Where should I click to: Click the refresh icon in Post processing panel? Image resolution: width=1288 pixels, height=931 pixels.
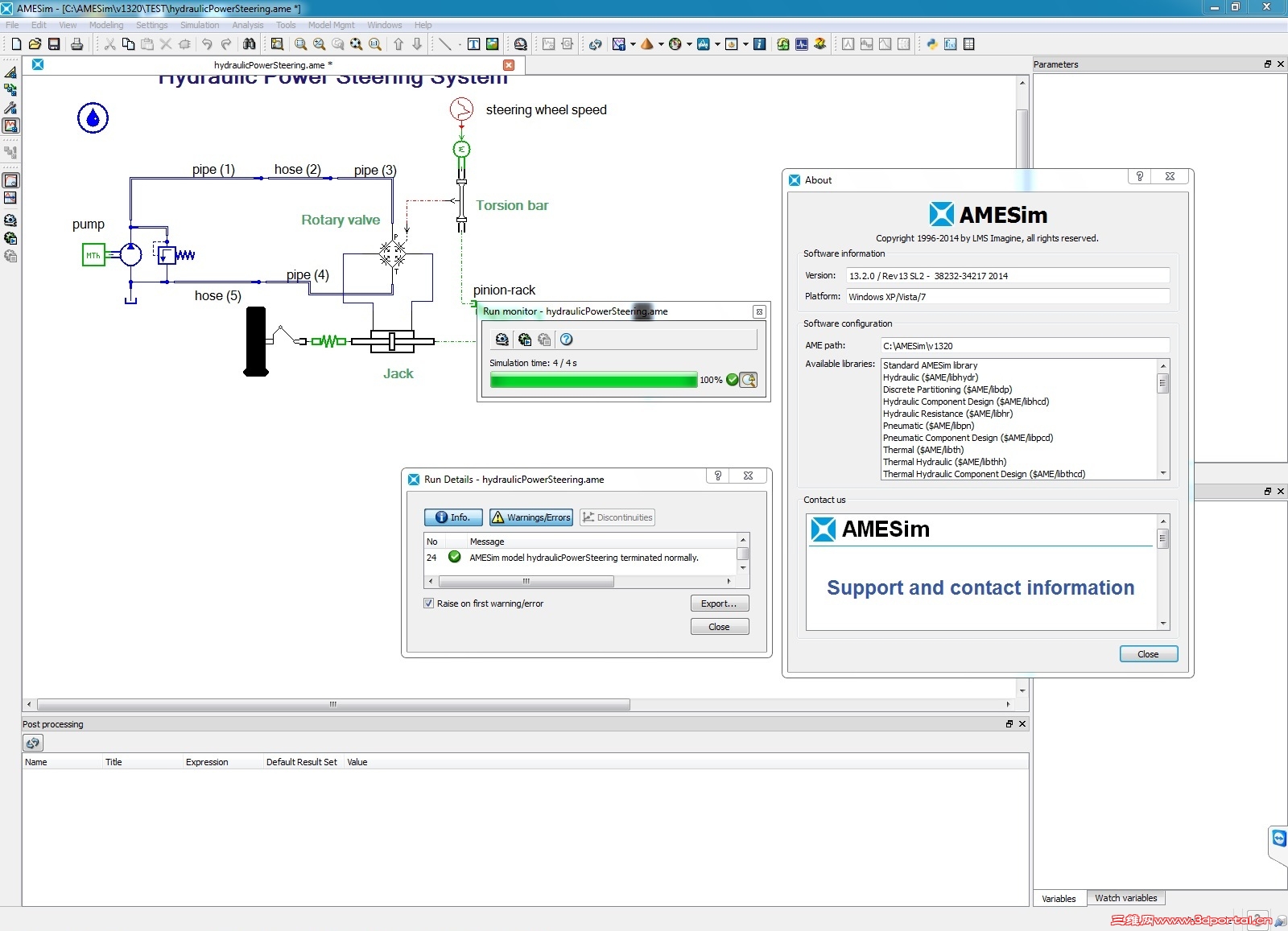coord(33,743)
